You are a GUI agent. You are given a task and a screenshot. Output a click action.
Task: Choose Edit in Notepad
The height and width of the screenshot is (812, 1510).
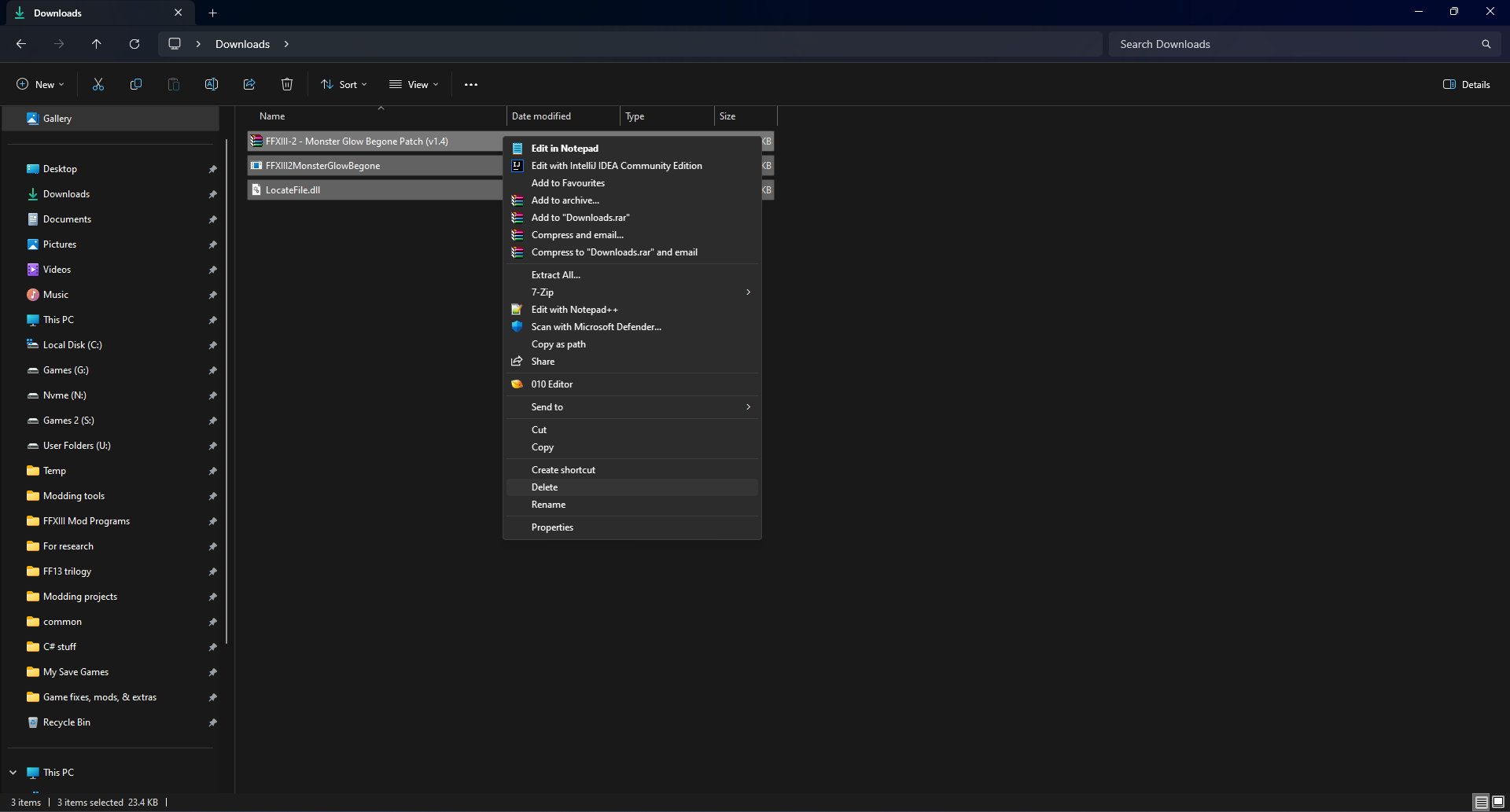tap(632, 149)
